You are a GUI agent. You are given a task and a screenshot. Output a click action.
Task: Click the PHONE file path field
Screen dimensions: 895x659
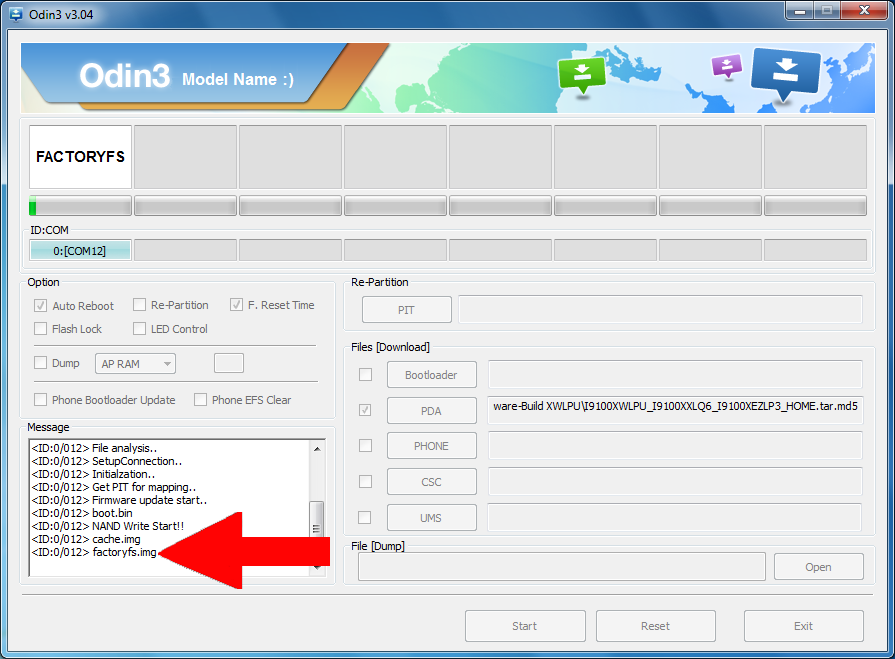[x=675, y=446]
